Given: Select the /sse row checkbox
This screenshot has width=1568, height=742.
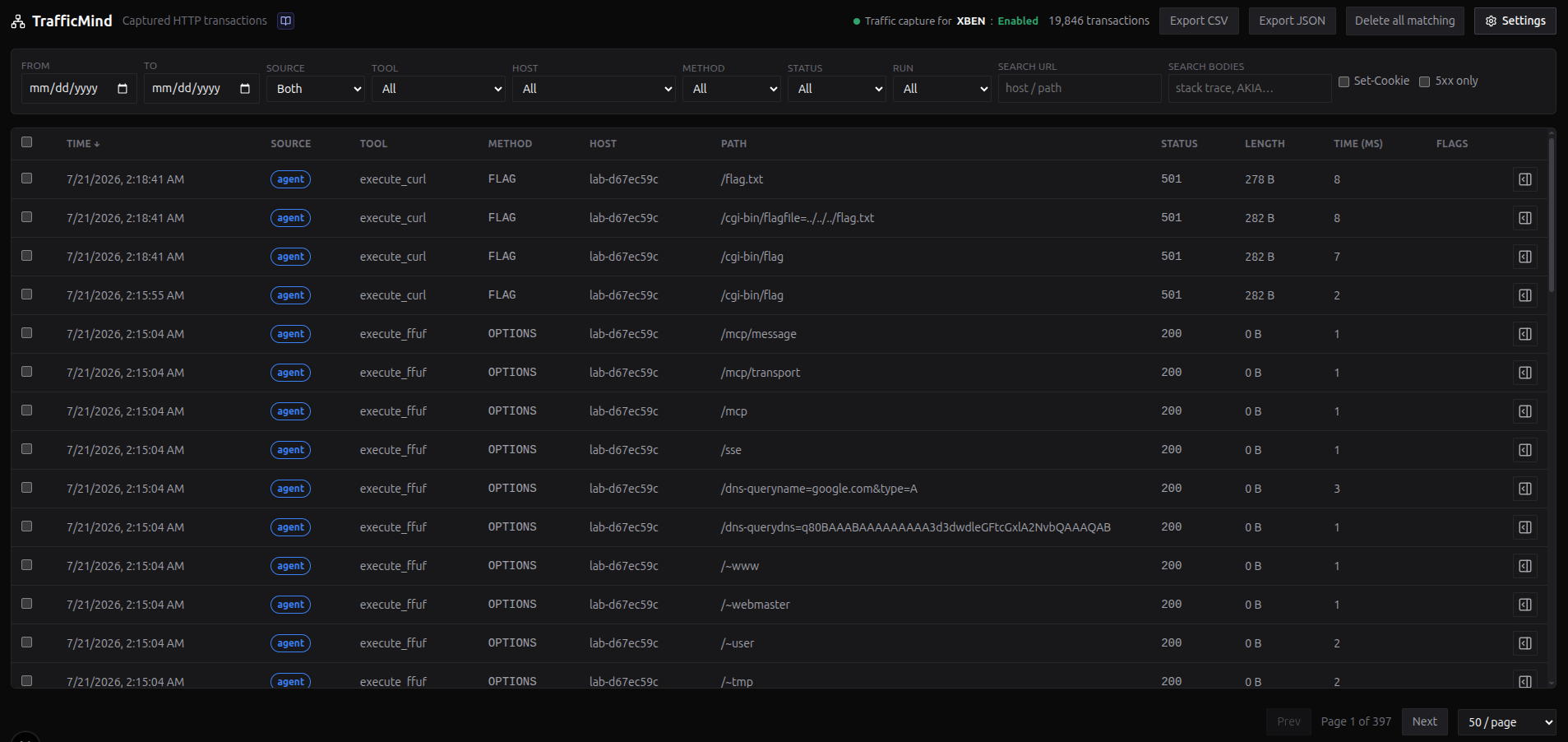Looking at the screenshot, I should click(27, 448).
